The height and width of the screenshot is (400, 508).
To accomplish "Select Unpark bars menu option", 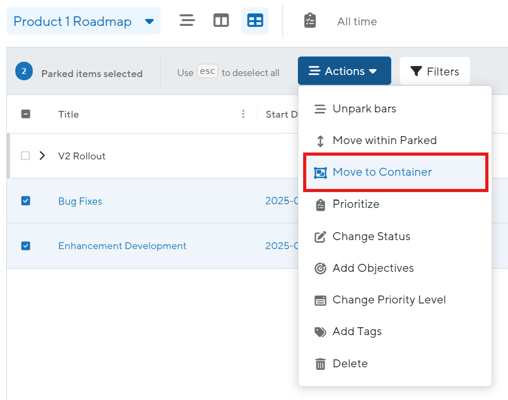I will tap(395, 109).
